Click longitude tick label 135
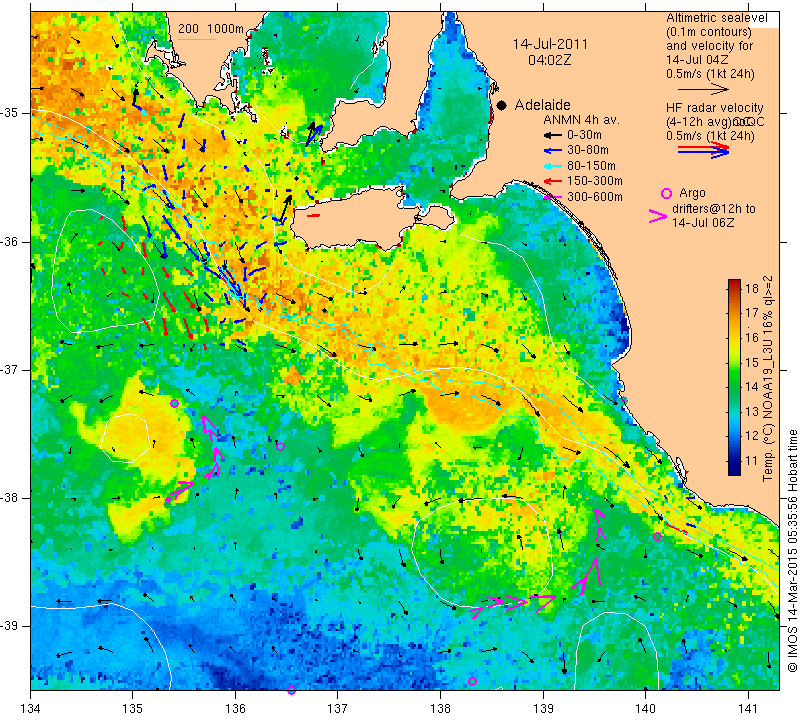Viewport: 800px width, 720px height. pyautogui.click(x=133, y=709)
